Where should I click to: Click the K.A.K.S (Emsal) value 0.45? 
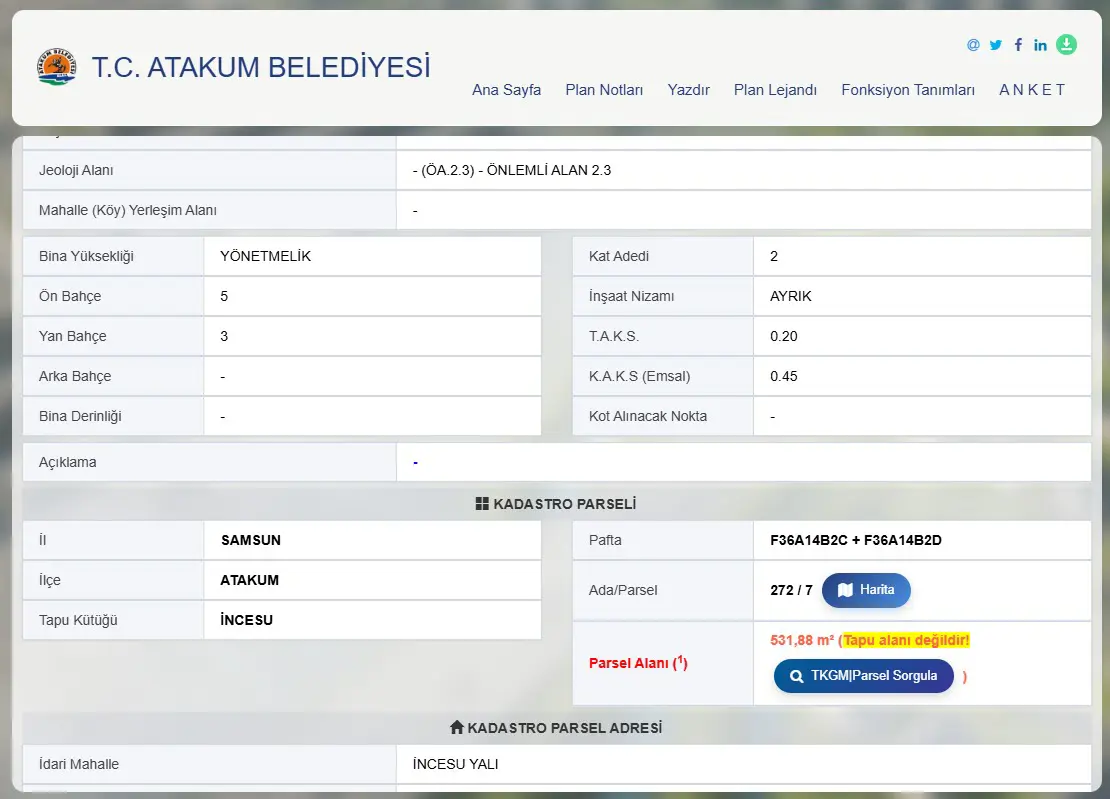point(784,376)
